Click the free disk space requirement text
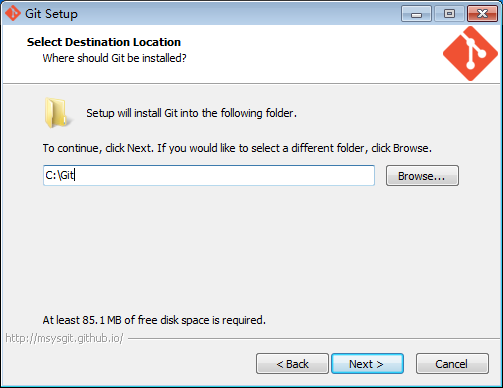503x388 pixels. 154,320
